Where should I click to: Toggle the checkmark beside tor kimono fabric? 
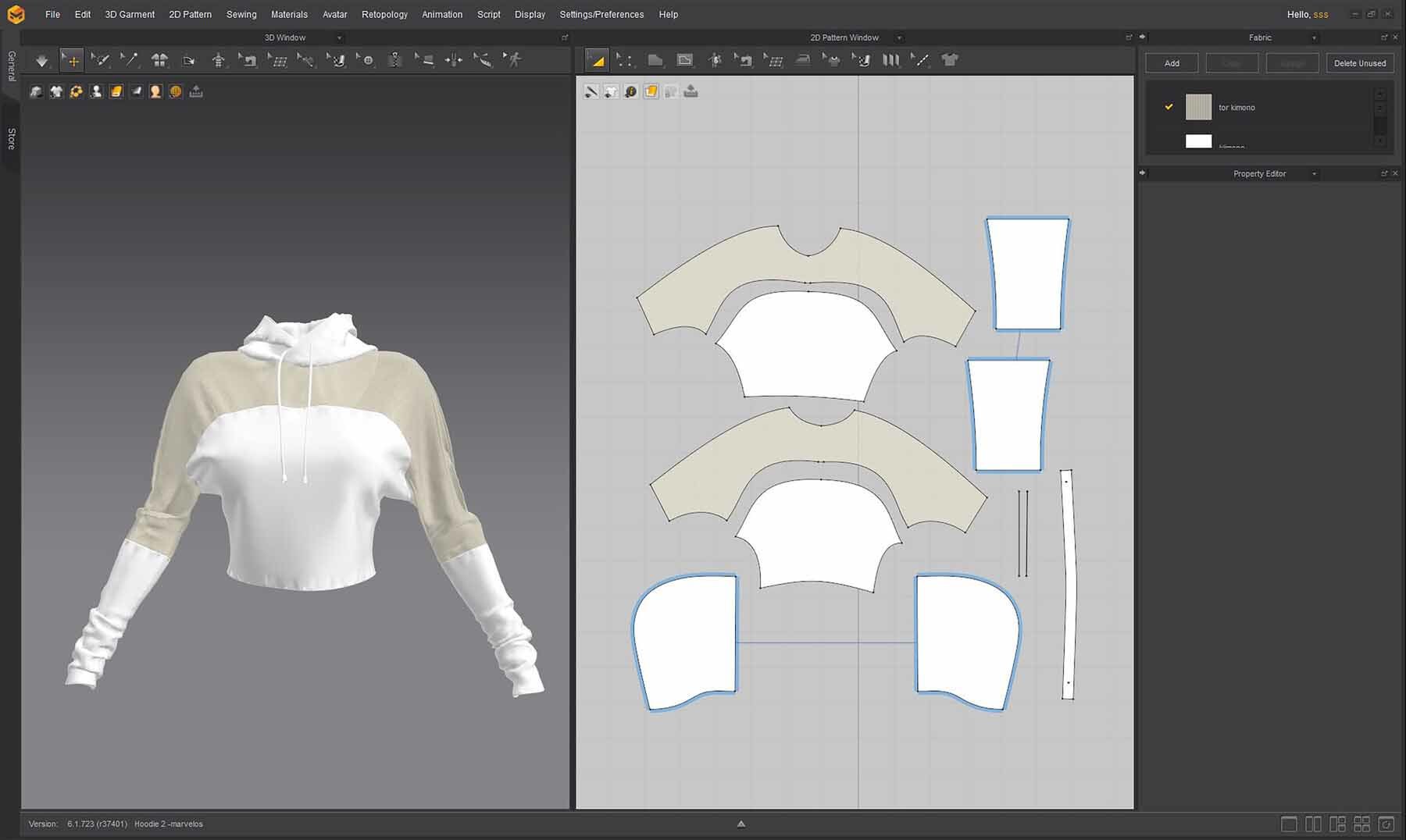pyautogui.click(x=1169, y=107)
